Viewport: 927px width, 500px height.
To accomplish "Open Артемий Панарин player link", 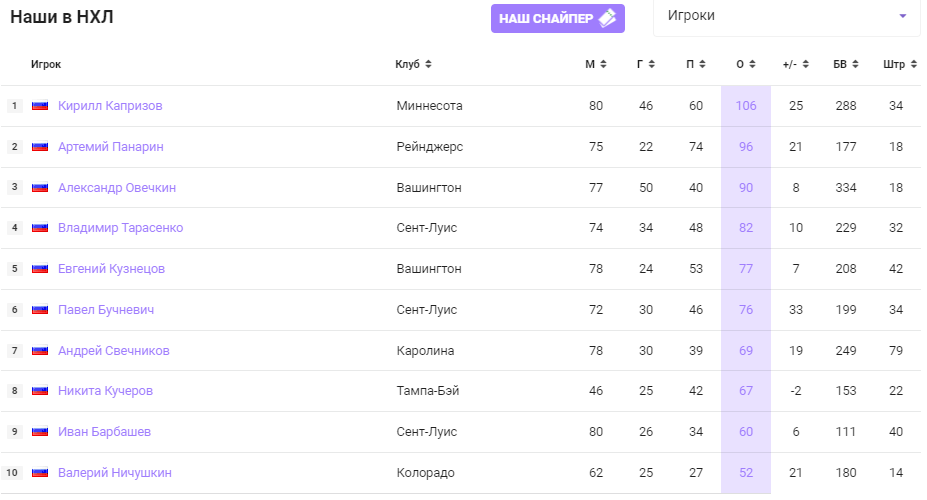I will click(x=110, y=147).
